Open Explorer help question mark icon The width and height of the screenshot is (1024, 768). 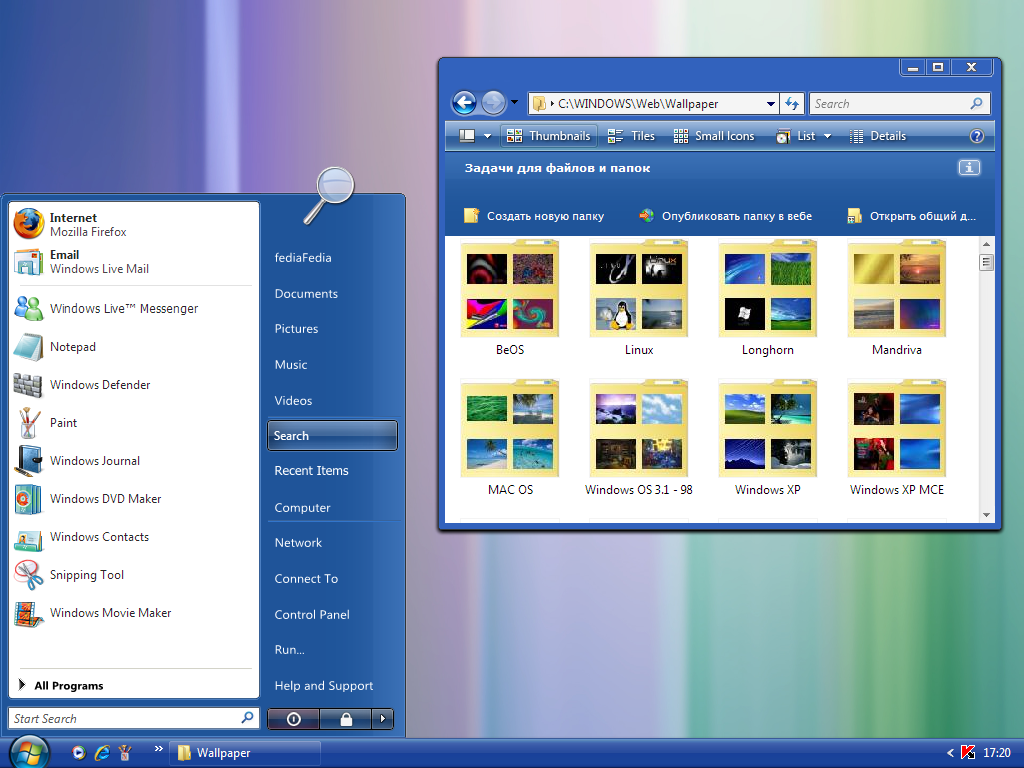pos(976,136)
